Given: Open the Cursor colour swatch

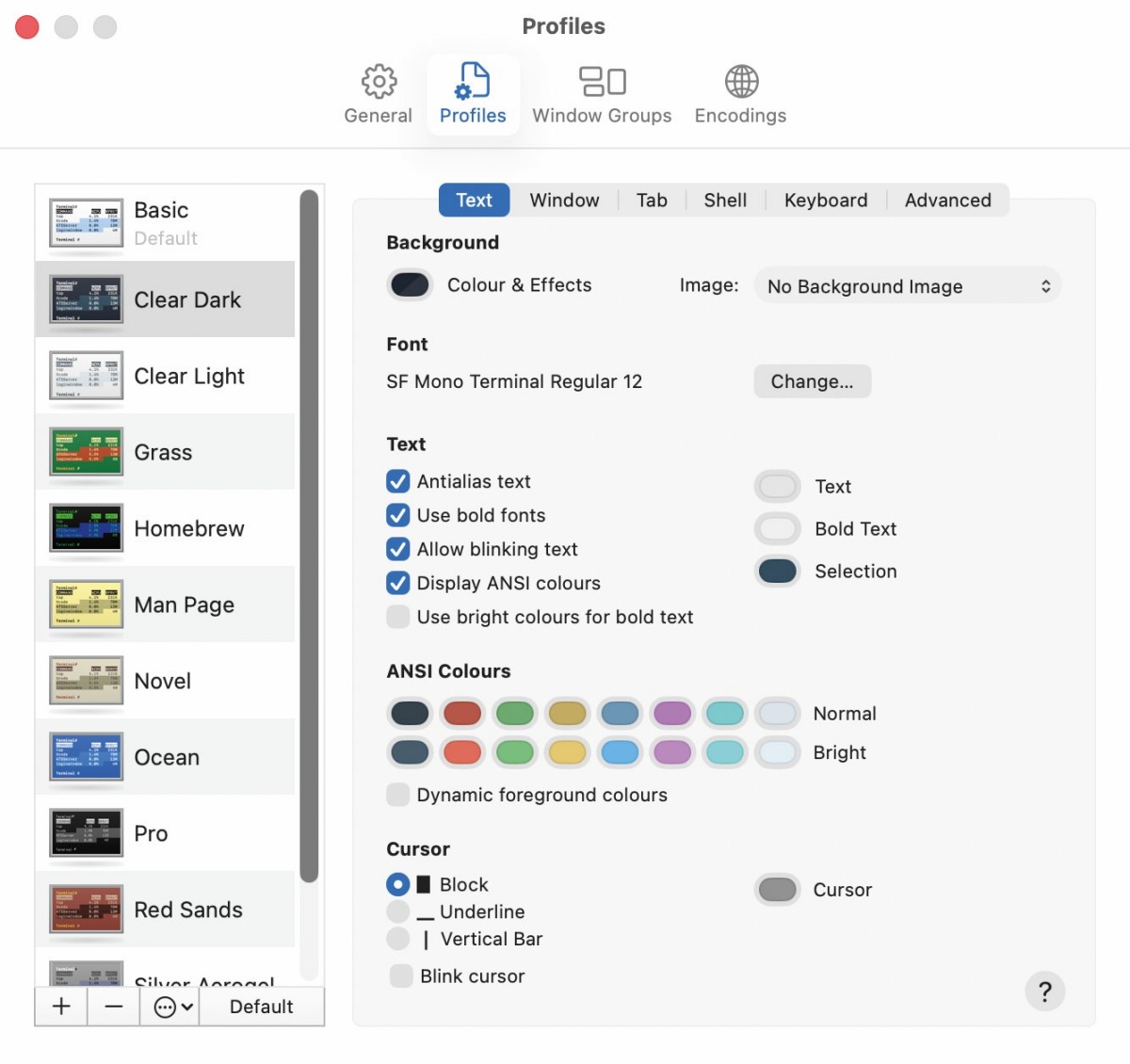Looking at the screenshot, I should 778,889.
